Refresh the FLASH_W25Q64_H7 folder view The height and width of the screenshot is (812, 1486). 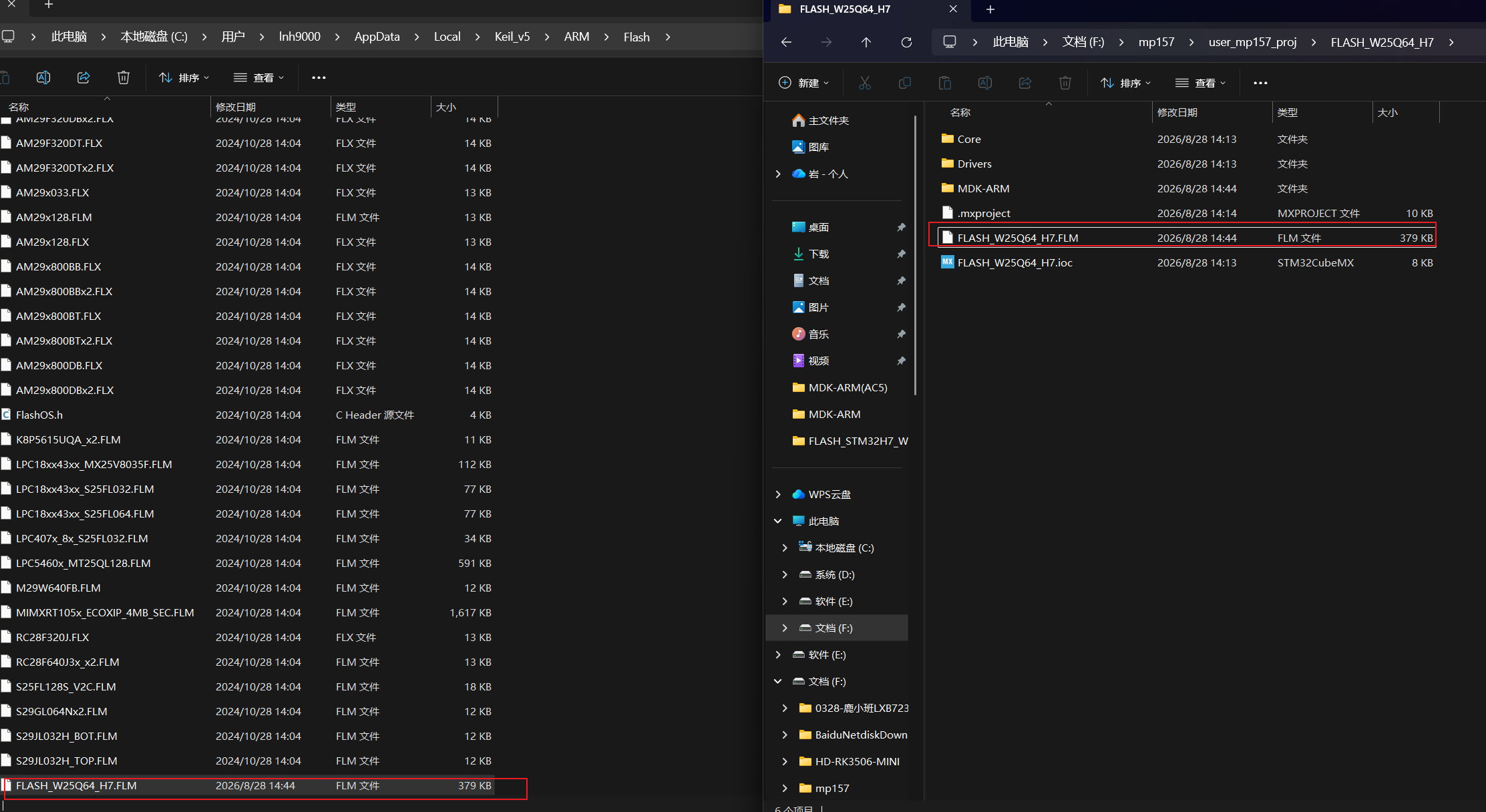(906, 42)
